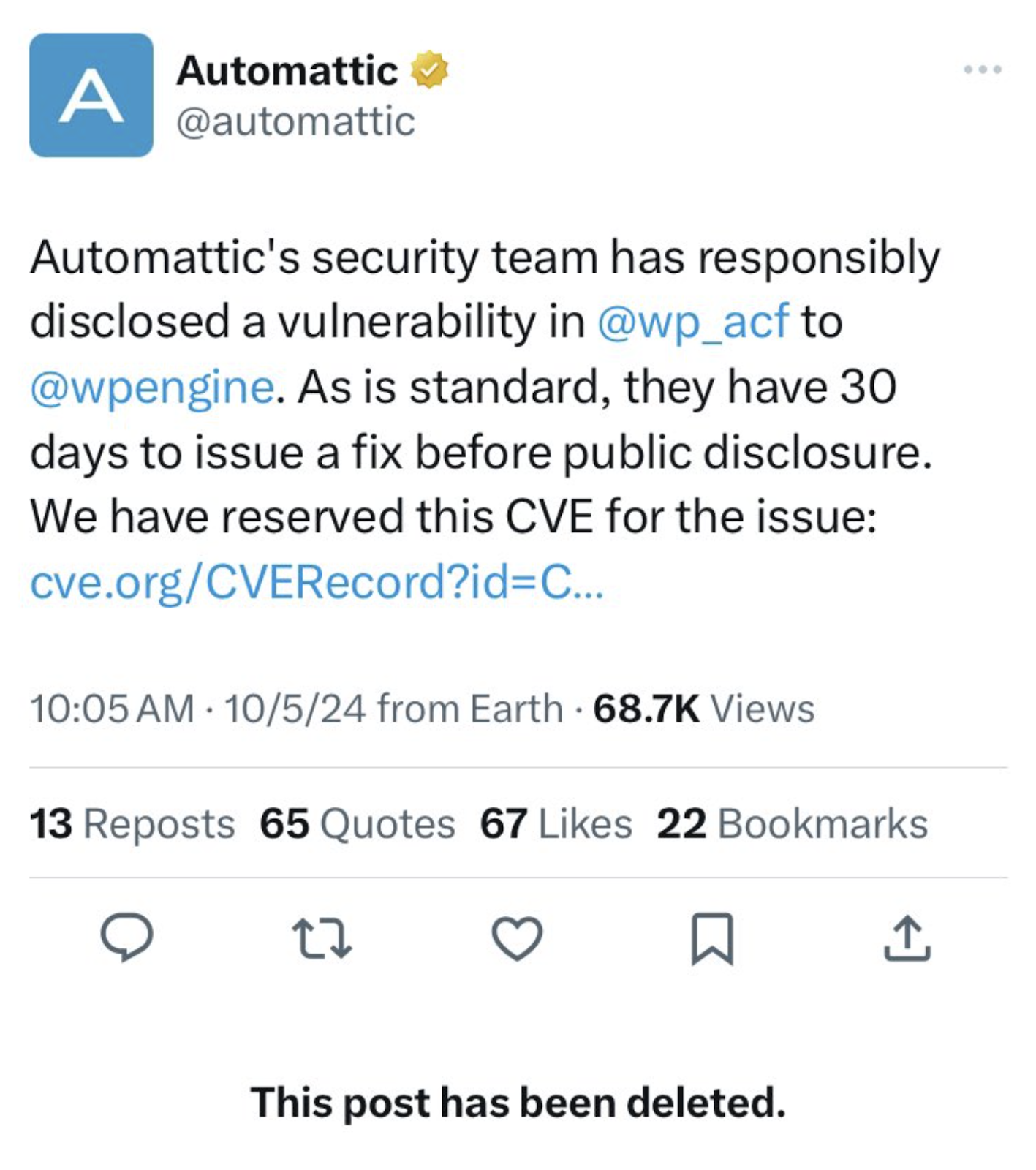Click the 68.7K Views count
Screen dimensions: 1036x1170
click(x=703, y=709)
